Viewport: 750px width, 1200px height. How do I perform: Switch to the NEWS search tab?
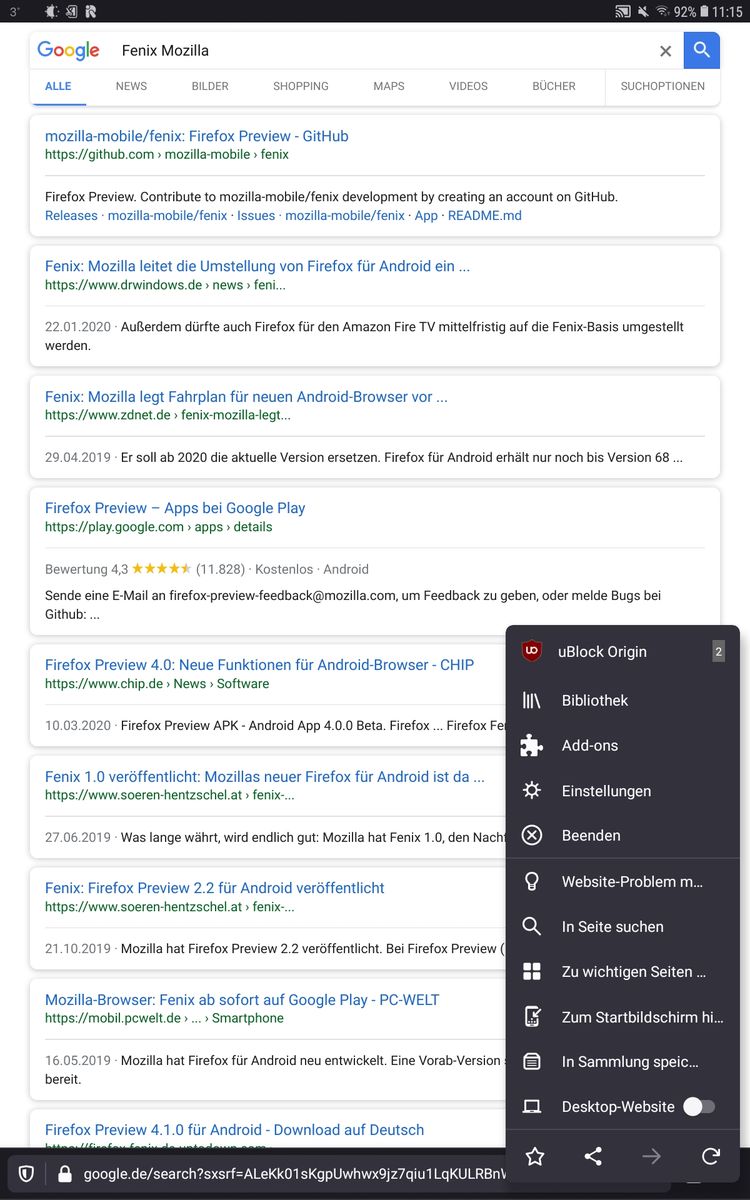tap(131, 86)
